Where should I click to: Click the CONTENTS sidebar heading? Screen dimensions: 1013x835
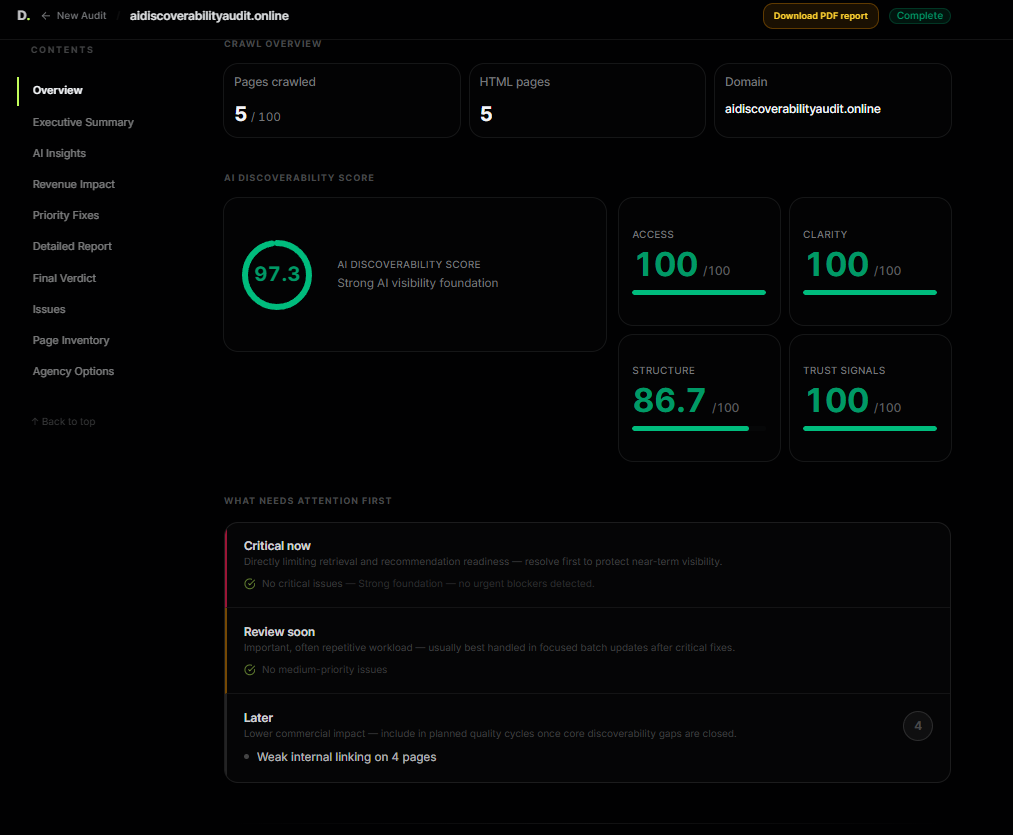click(62, 50)
